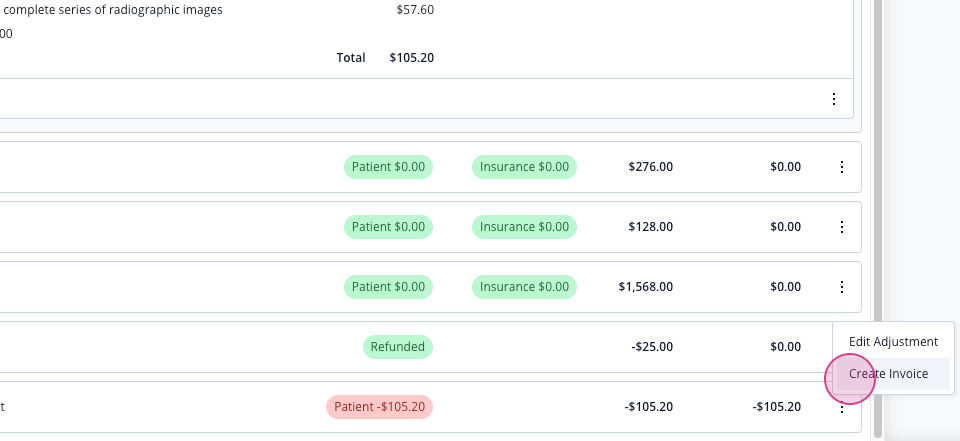
Task: Click Insurance $0.00 badge in the $1,568.00 row
Action: pos(524,287)
